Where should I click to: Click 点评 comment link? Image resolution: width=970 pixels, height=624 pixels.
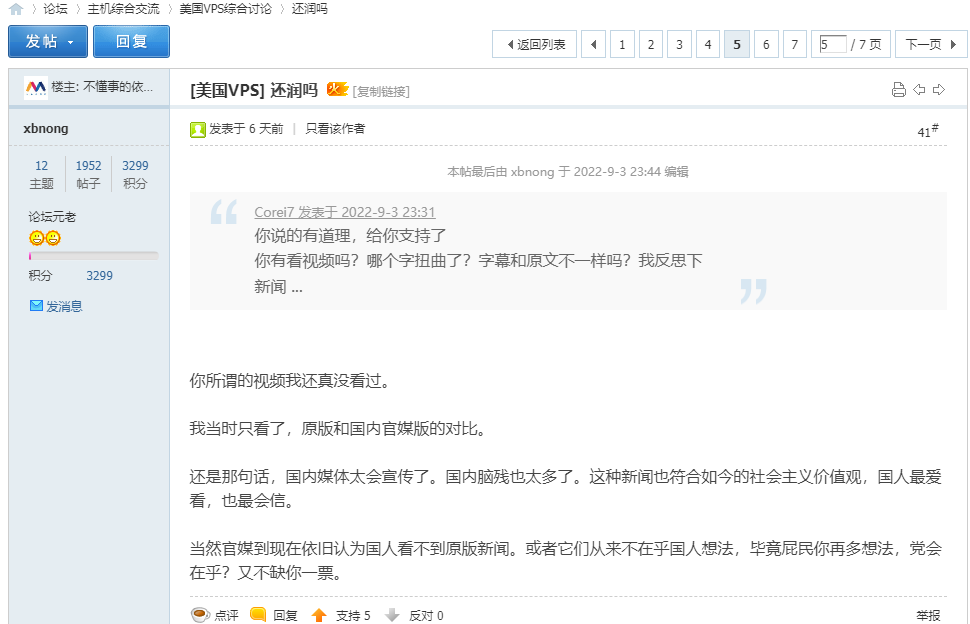pyautogui.click(x=226, y=615)
